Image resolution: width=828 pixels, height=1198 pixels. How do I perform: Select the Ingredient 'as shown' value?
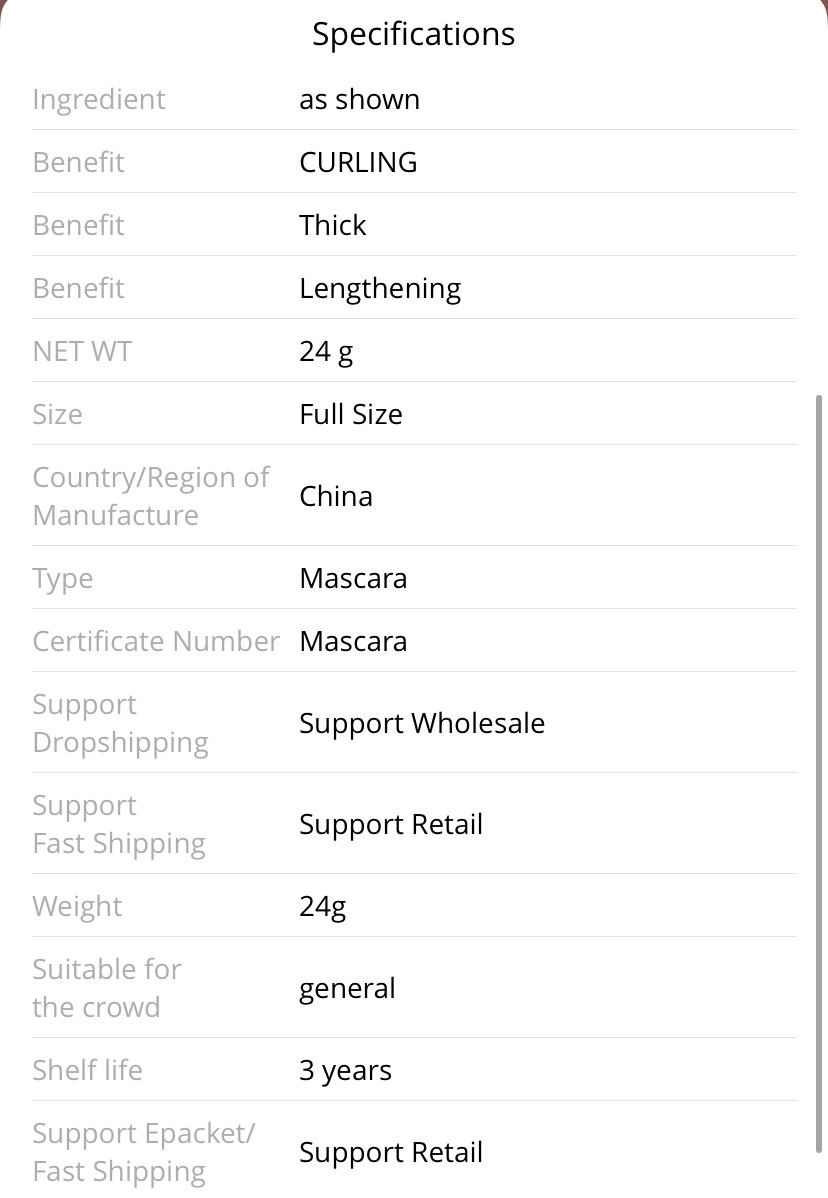click(360, 99)
